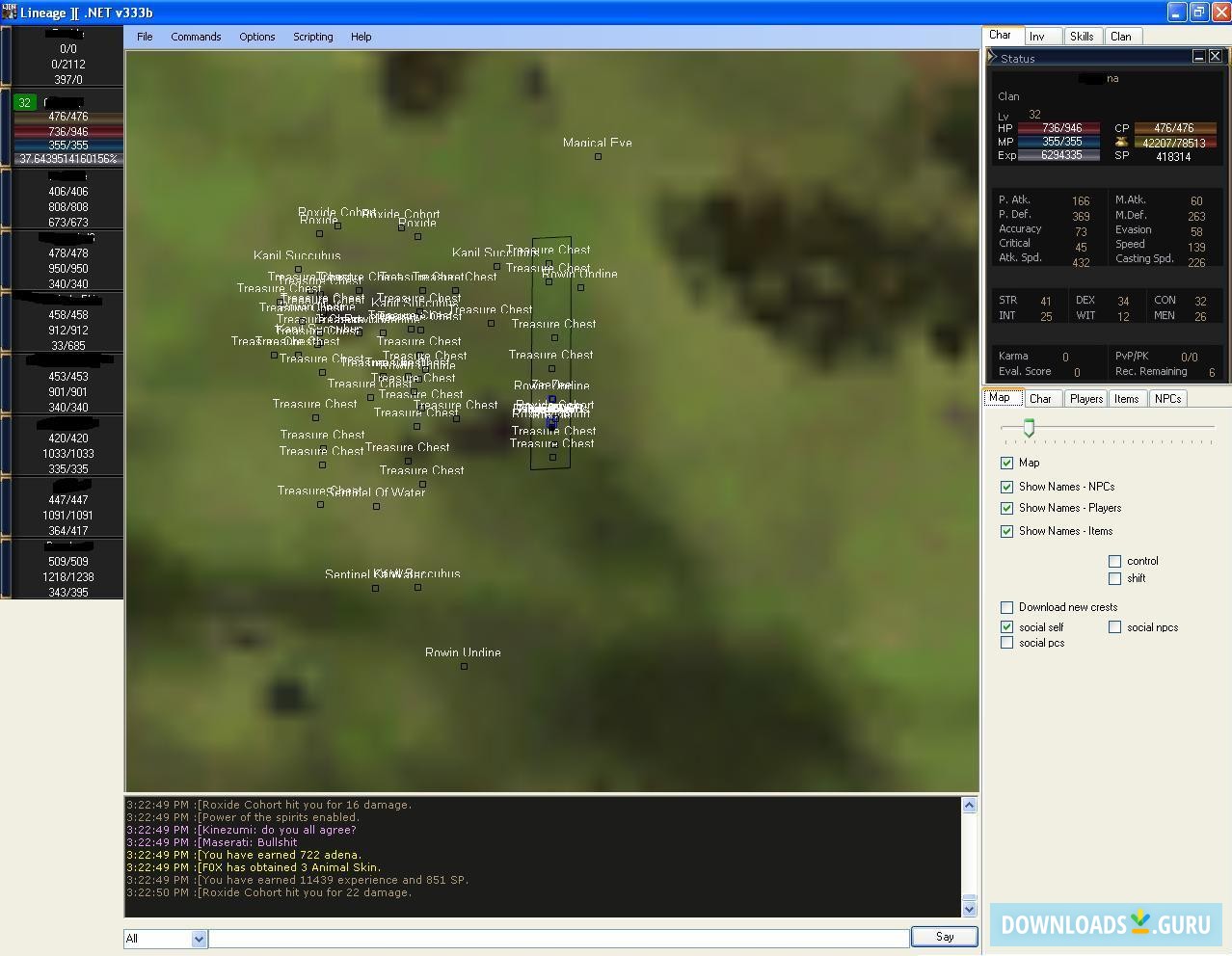
Task: Open the Commands menu
Action: tap(196, 37)
